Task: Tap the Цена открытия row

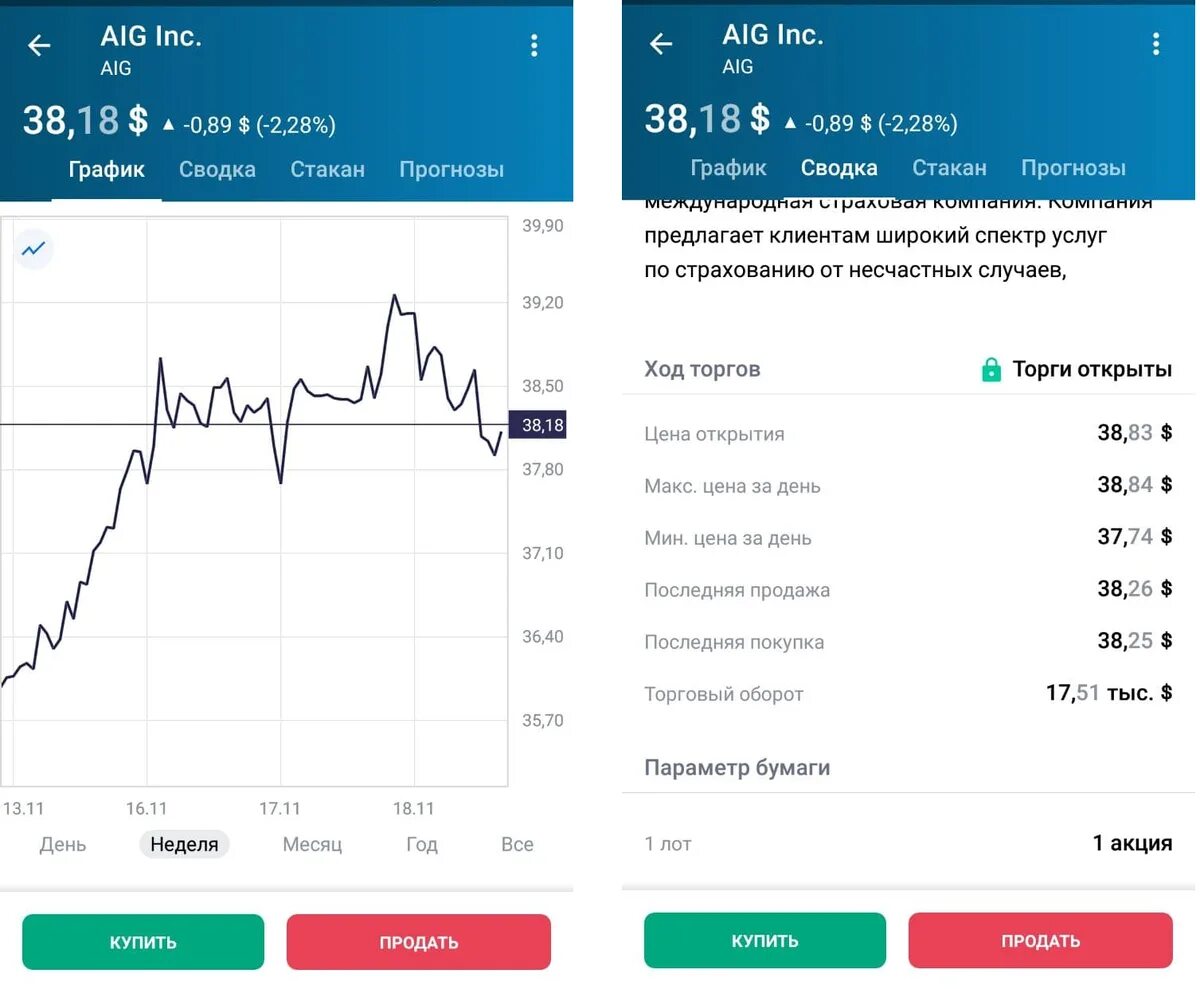Action: [908, 434]
